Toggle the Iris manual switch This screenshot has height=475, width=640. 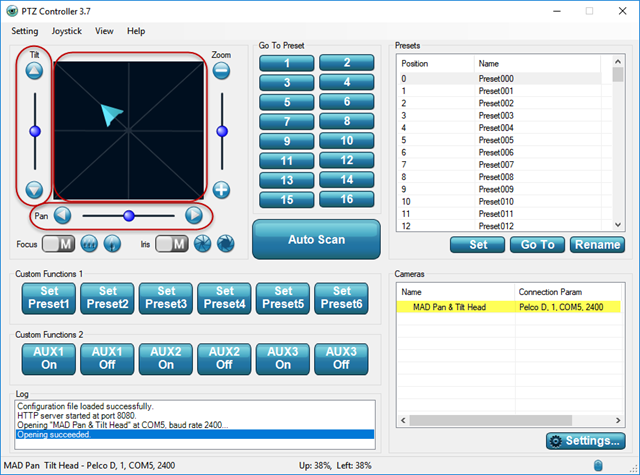(x=171, y=244)
